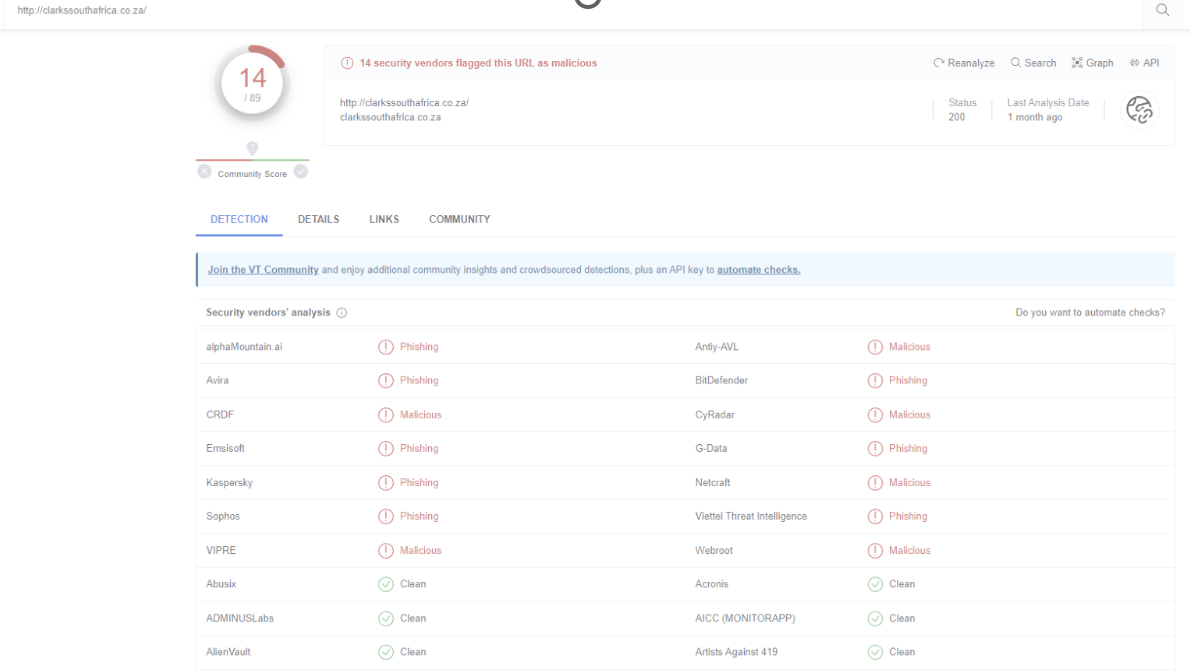The image size is (1190, 672).
Task: Click the Sophos Phishing alert icon
Action: click(386, 516)
